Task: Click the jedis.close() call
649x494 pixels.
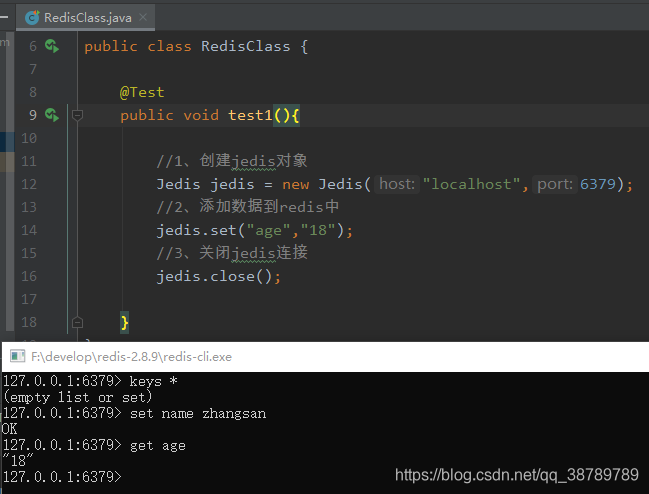Action: 219,276
